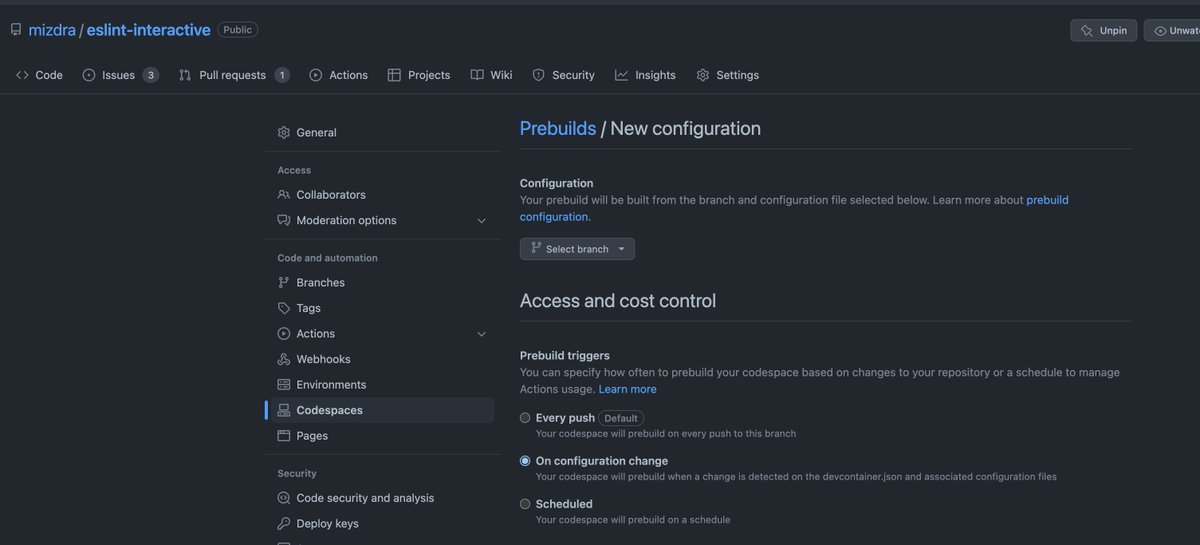
Task: Open the eslint-interactive repository link
Action: coord(148,30)
